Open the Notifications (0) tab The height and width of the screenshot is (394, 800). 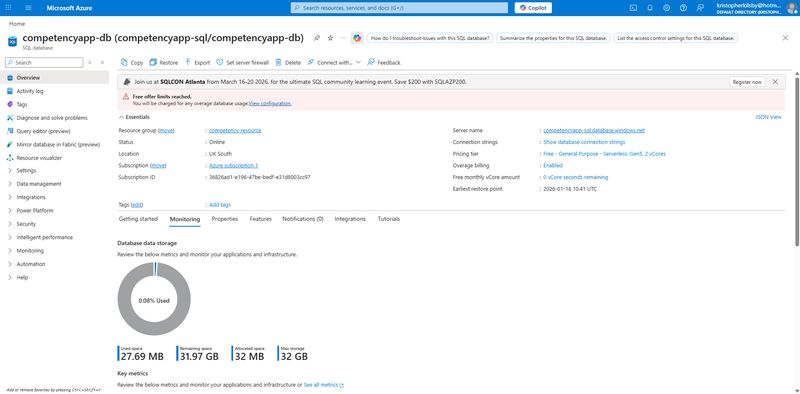click(303, 219)
